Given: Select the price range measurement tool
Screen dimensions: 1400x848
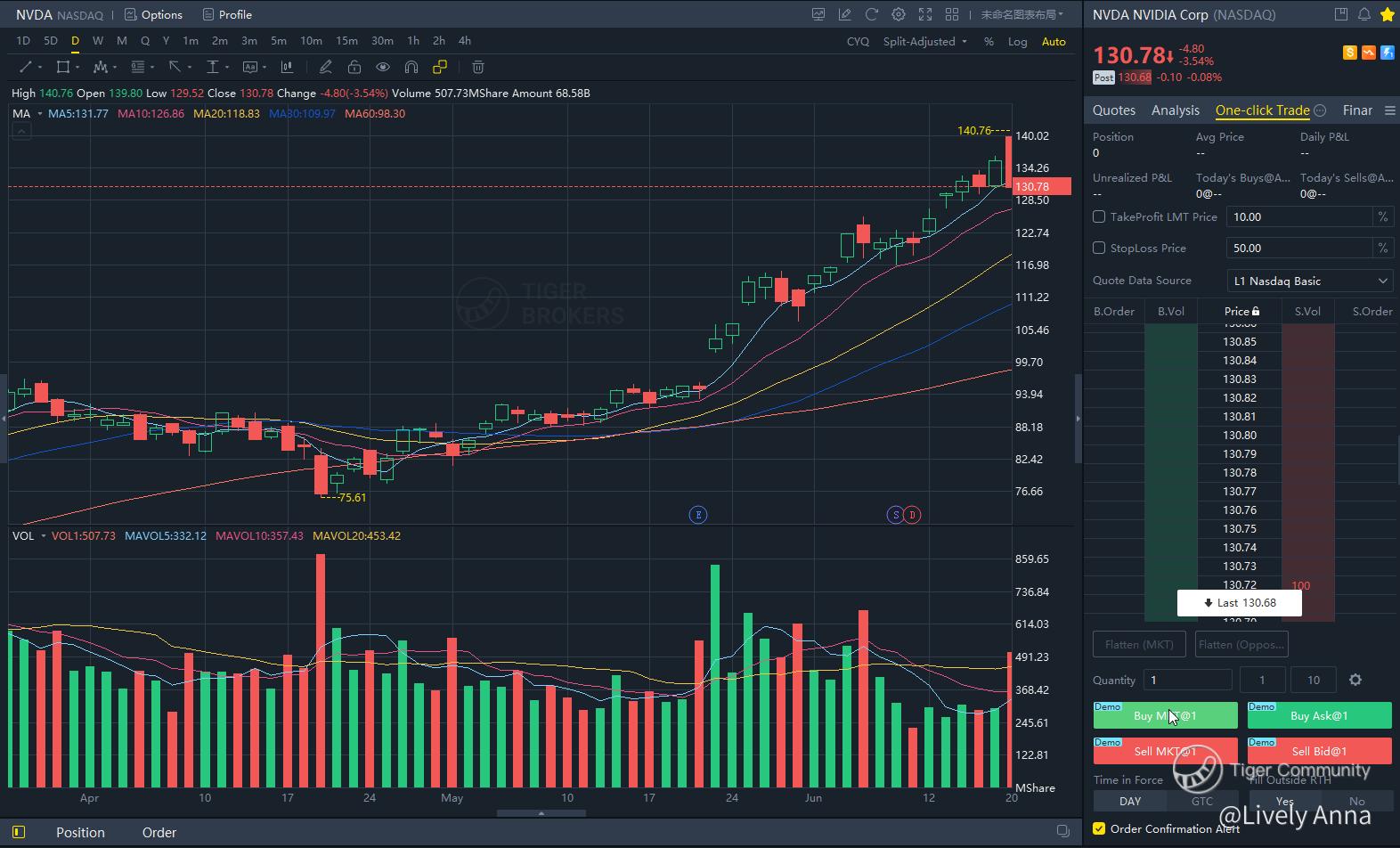Looking at the screenshot, I should pyautogui.click(x=212, y=67).
